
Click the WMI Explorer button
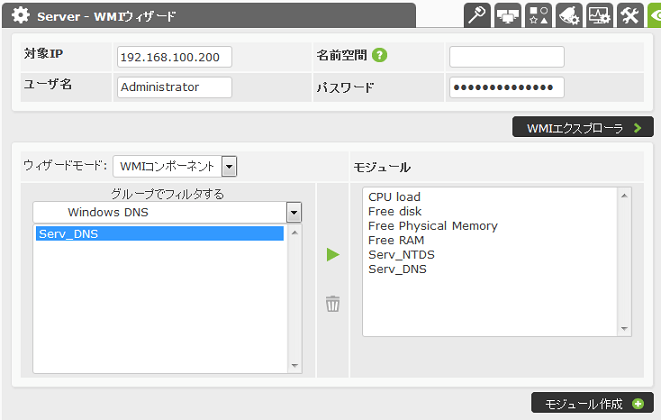[x=582, y=128]
